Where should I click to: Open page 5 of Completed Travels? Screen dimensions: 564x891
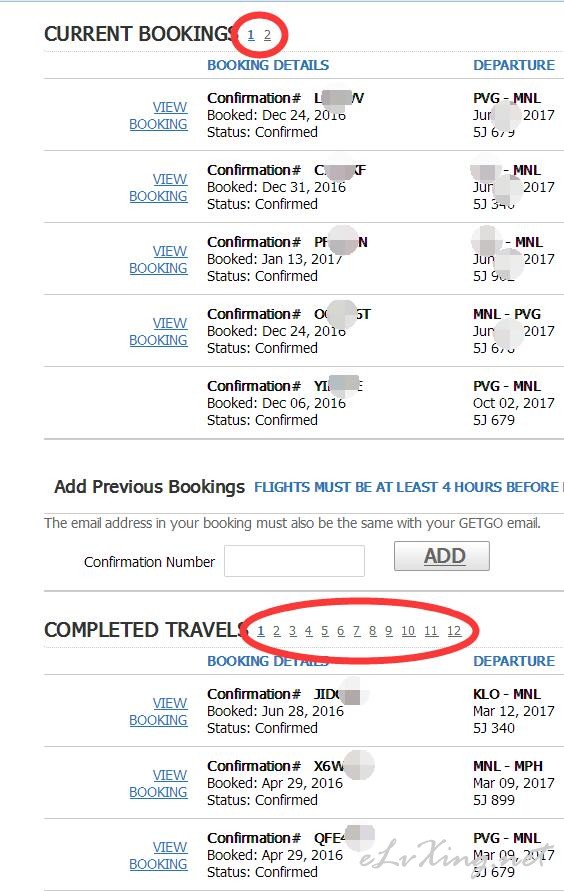click(x=325, y=631)
